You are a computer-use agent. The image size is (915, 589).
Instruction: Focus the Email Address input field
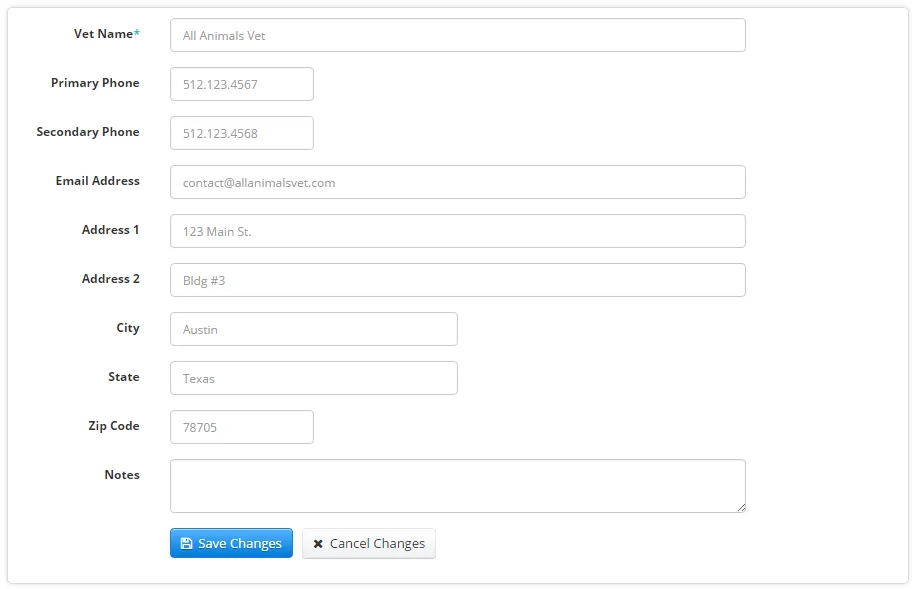click(458, 182)
